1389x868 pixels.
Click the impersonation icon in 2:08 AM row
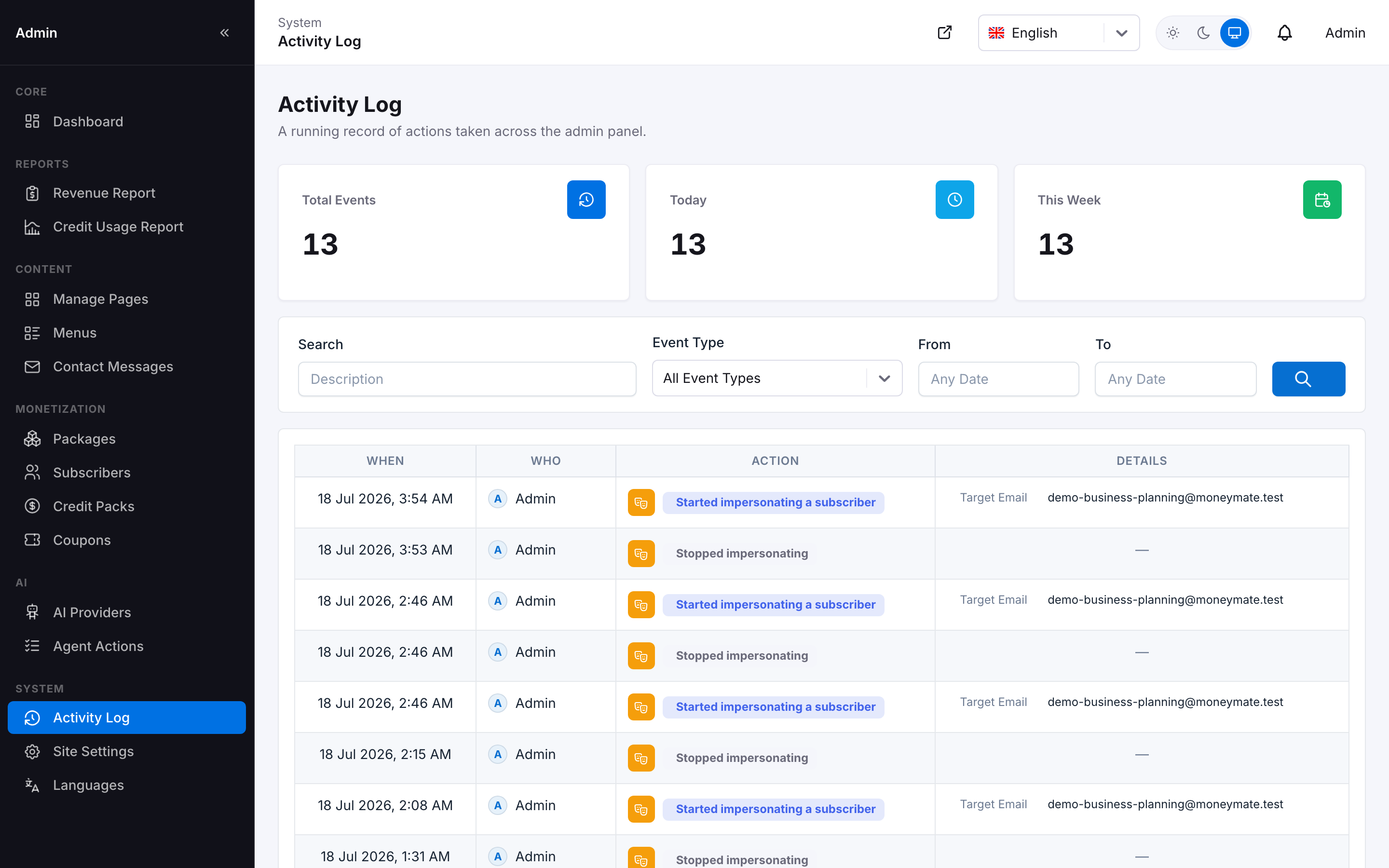click(x=641, y=809)
